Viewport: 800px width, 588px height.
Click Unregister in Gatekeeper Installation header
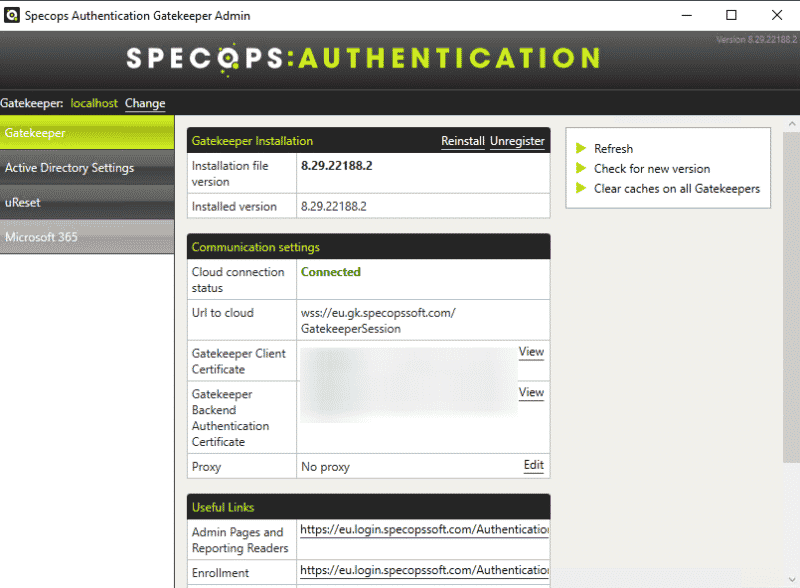click(517, 142)
